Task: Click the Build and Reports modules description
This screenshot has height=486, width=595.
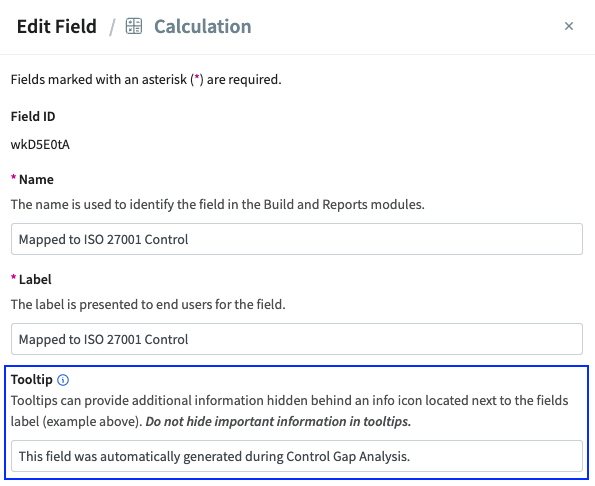Action: 217,204
